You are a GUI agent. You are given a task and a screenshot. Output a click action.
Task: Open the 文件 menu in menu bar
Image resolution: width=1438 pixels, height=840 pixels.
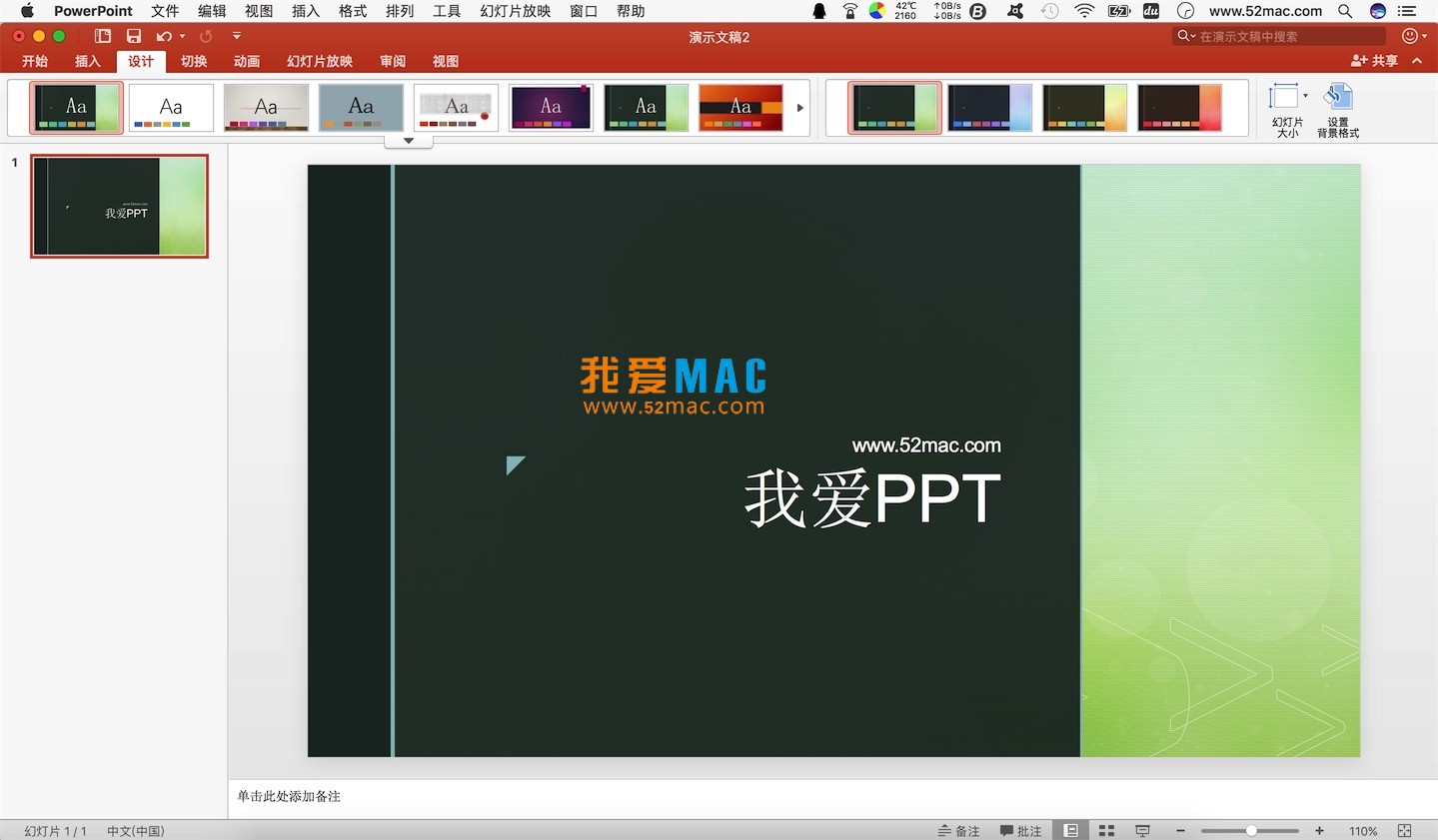coord(165,11)
